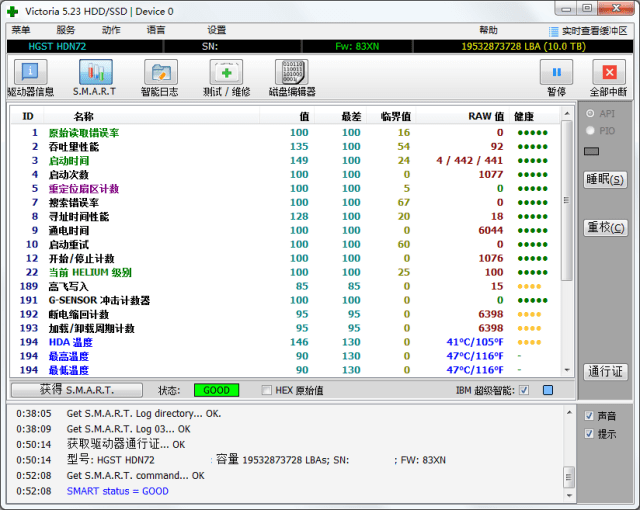Click the Recalibrate (重校(C)) button

click(x=605, y=227)
